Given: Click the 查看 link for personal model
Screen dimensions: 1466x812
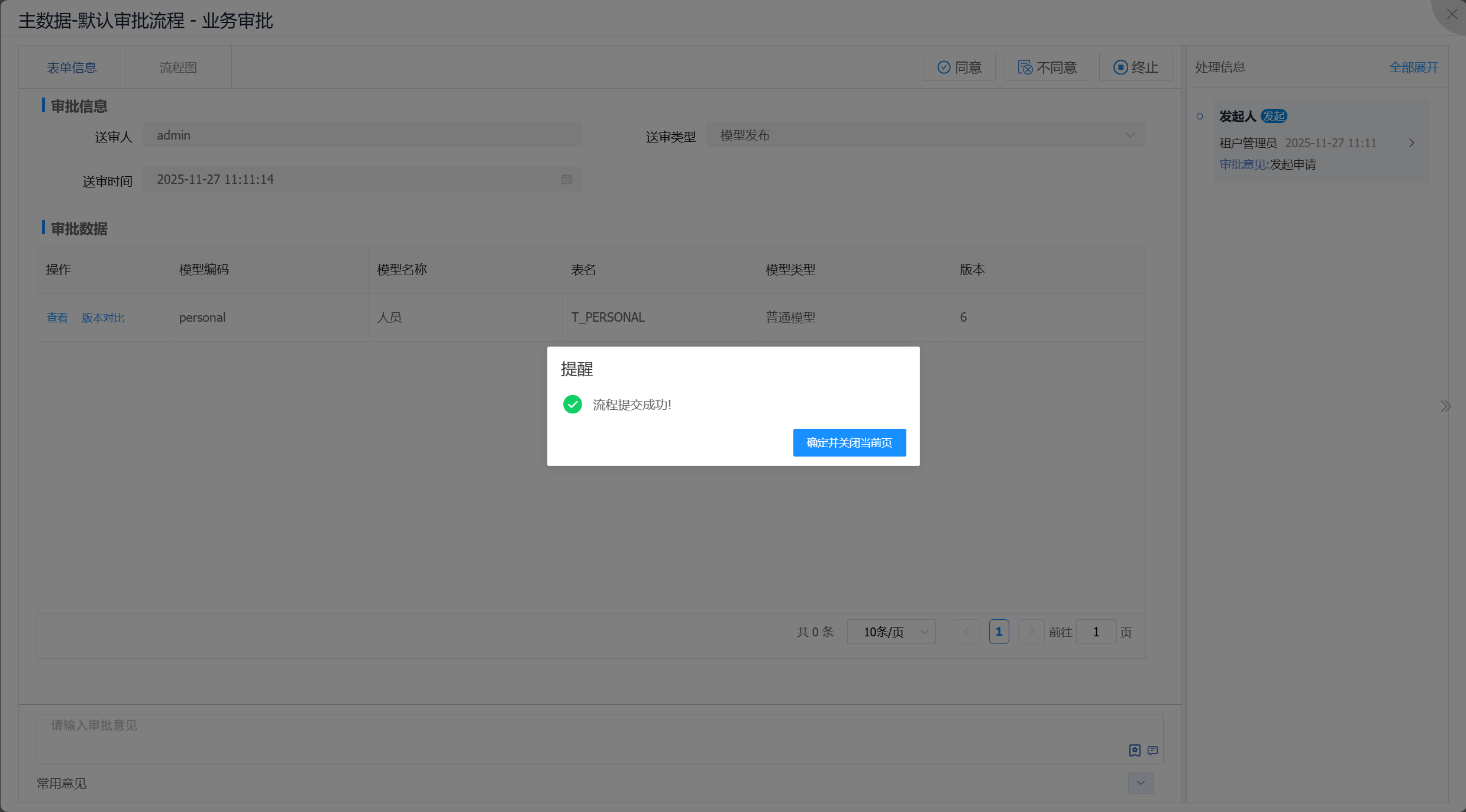Looking at the screenshot, I should 57,318.
